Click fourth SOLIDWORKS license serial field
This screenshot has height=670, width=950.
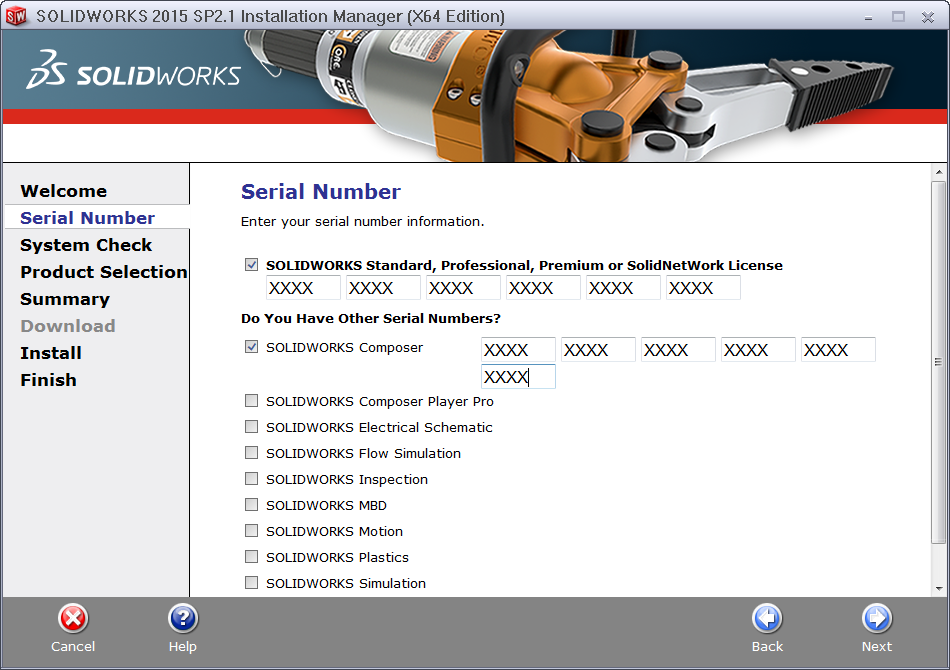(543, 288)
